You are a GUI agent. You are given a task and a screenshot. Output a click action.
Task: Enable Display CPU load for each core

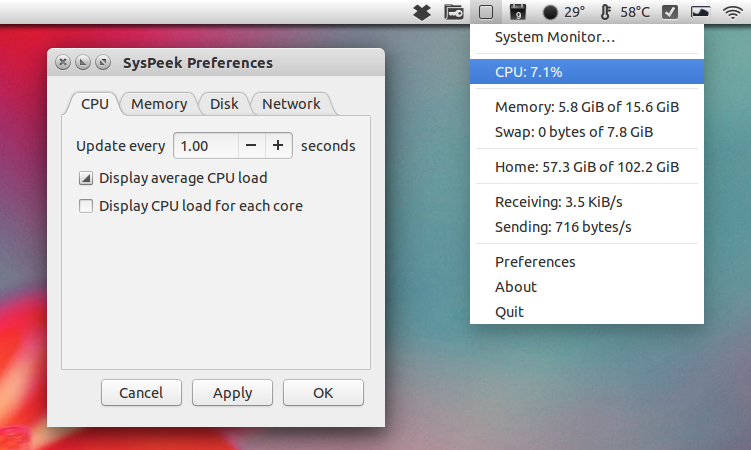[86, 206]
